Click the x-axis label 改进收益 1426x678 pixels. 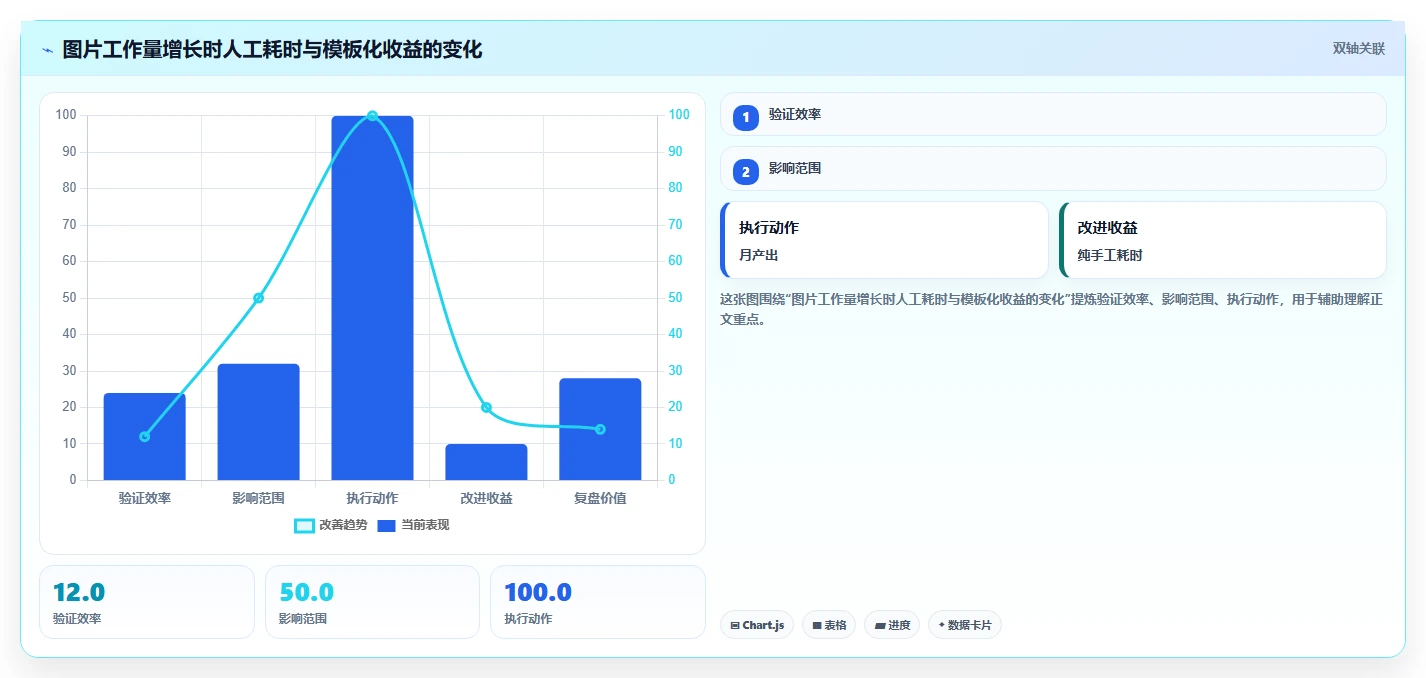(x=486, y=498)
